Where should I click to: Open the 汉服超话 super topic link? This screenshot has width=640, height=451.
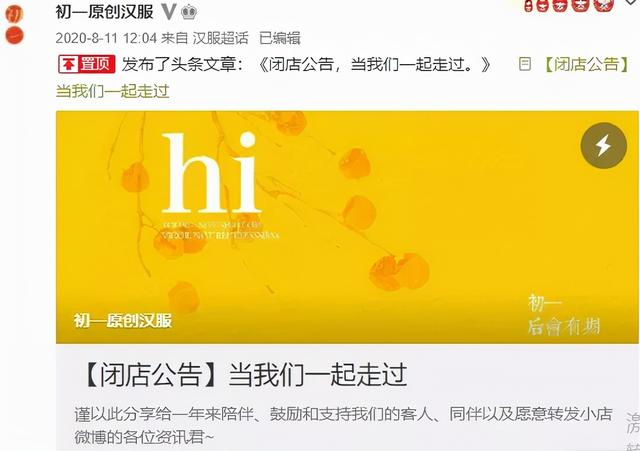(x=220, y=38)
